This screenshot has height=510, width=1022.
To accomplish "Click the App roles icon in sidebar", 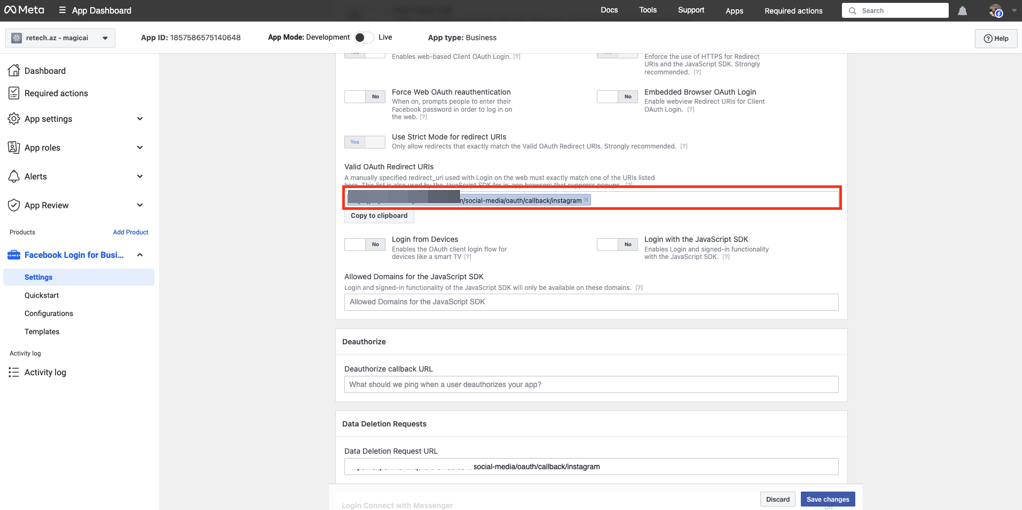I will coord(14,147).
